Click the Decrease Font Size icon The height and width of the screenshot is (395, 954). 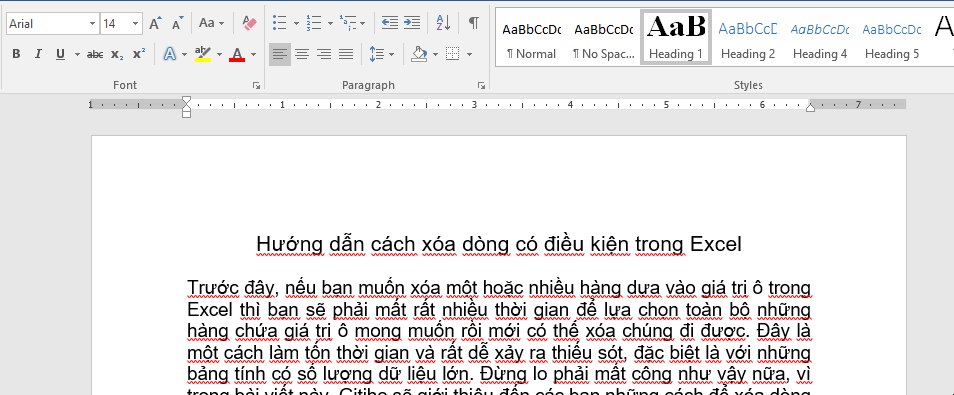177,24
